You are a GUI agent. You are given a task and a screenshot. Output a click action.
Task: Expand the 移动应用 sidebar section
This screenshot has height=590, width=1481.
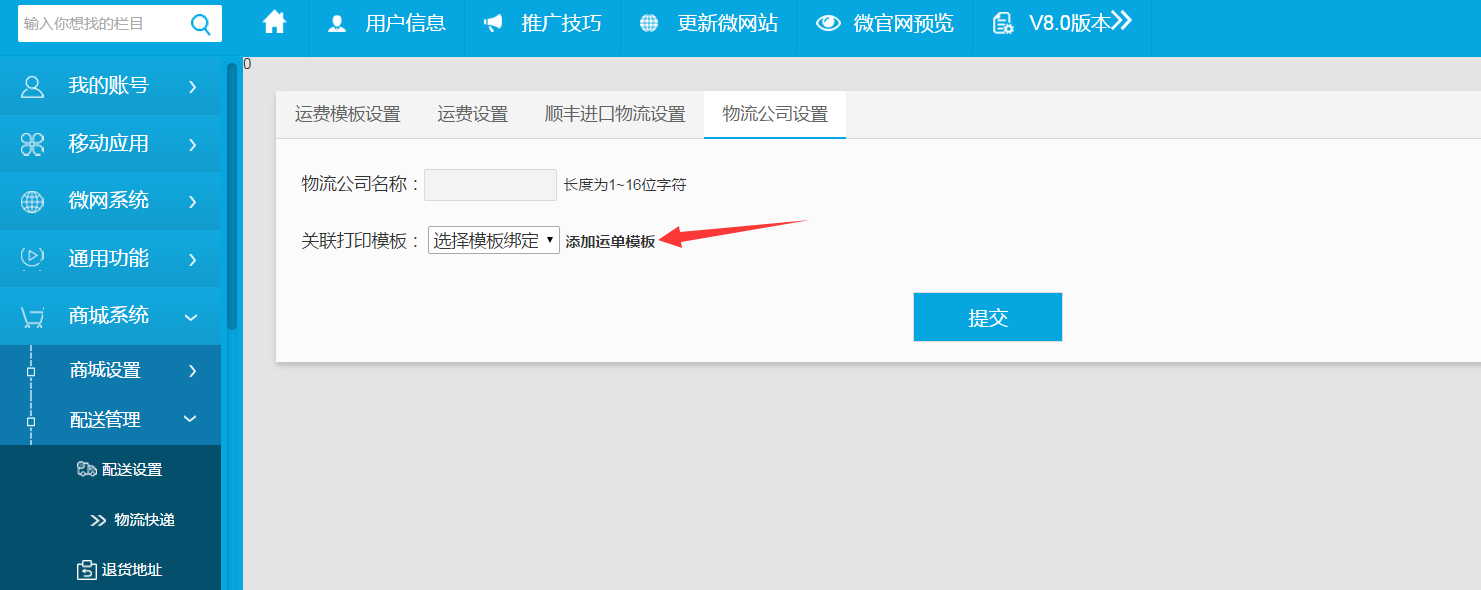pos(110,144)
